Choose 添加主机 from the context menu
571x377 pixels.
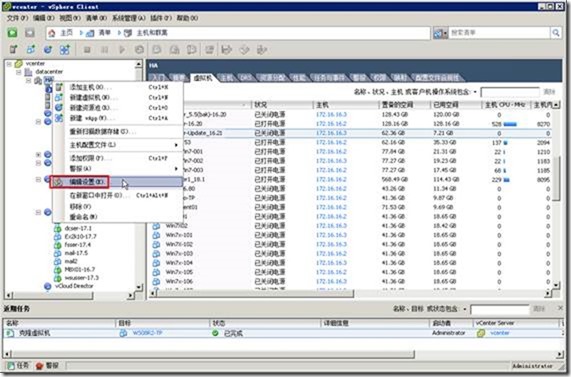118,87
